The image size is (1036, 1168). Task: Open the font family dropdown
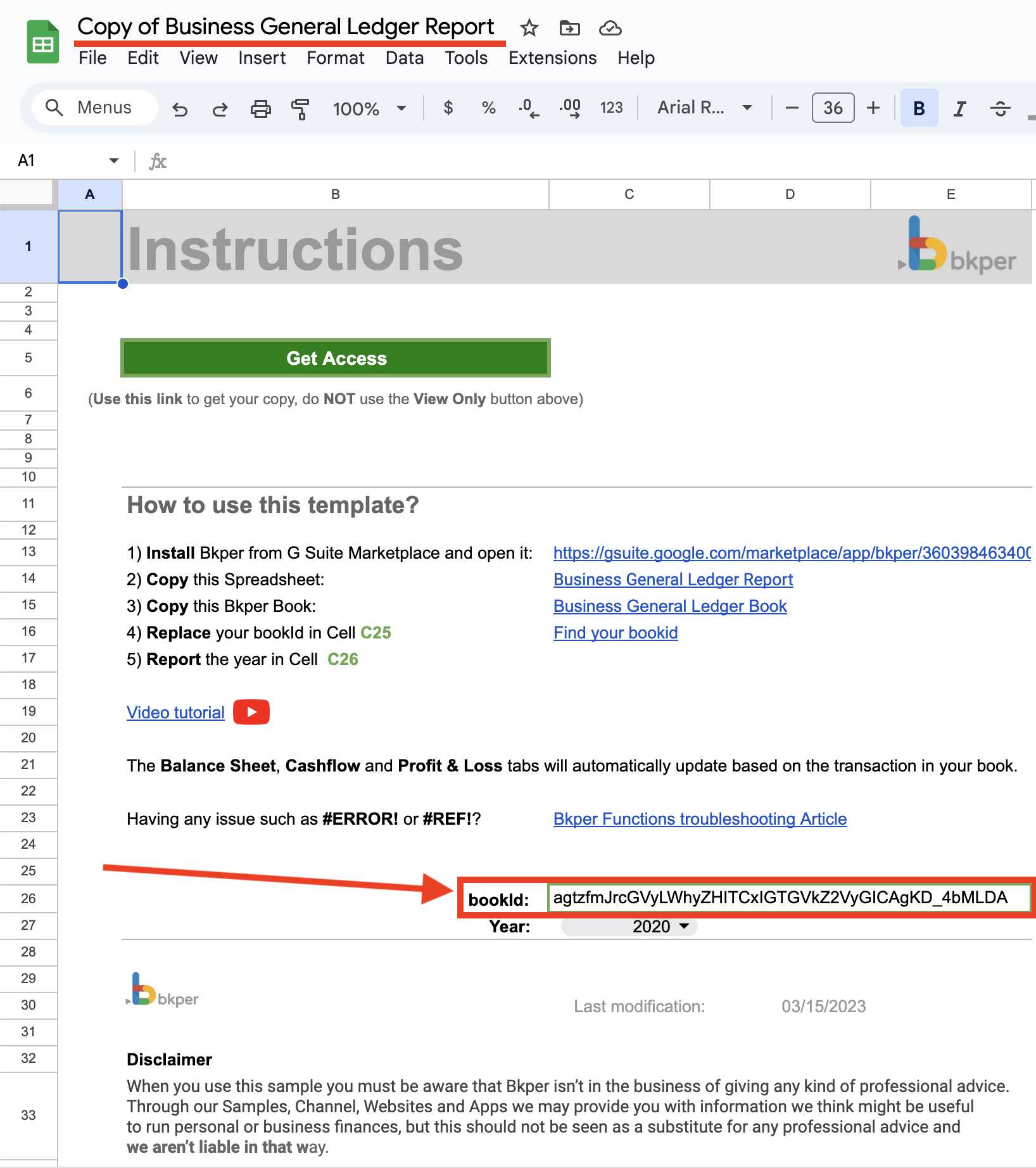746,108
